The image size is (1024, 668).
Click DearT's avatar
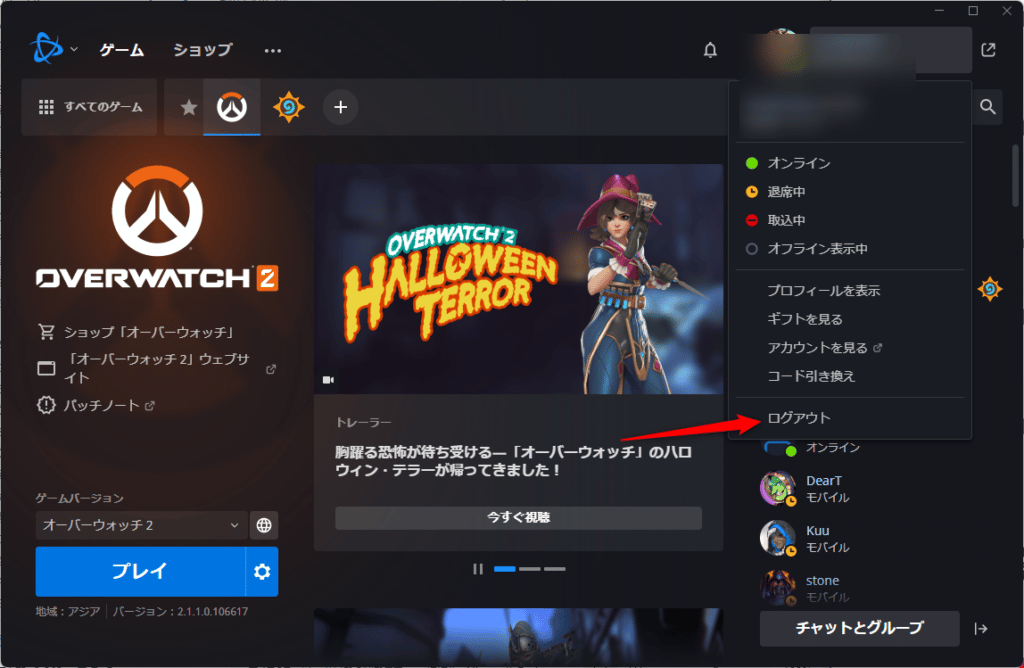pyautogui.click(x=778, y=488)
